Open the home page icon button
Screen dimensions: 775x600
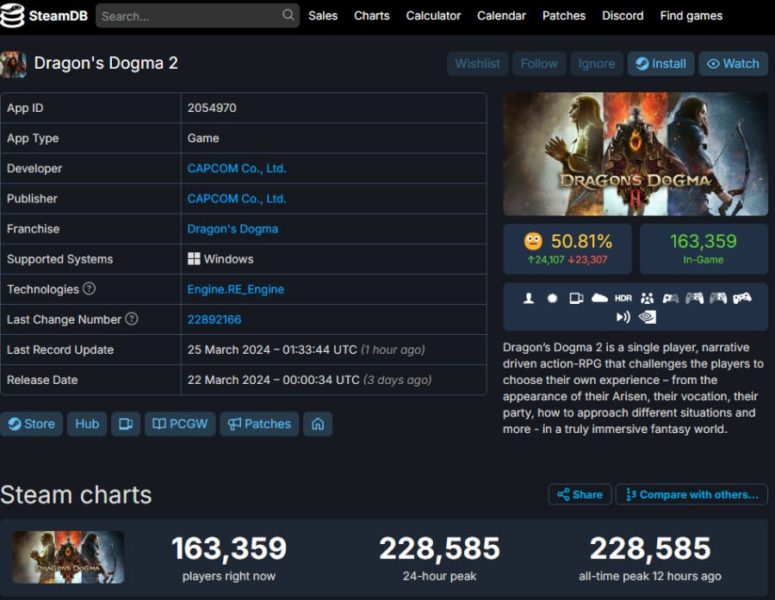tap(317, 424)
